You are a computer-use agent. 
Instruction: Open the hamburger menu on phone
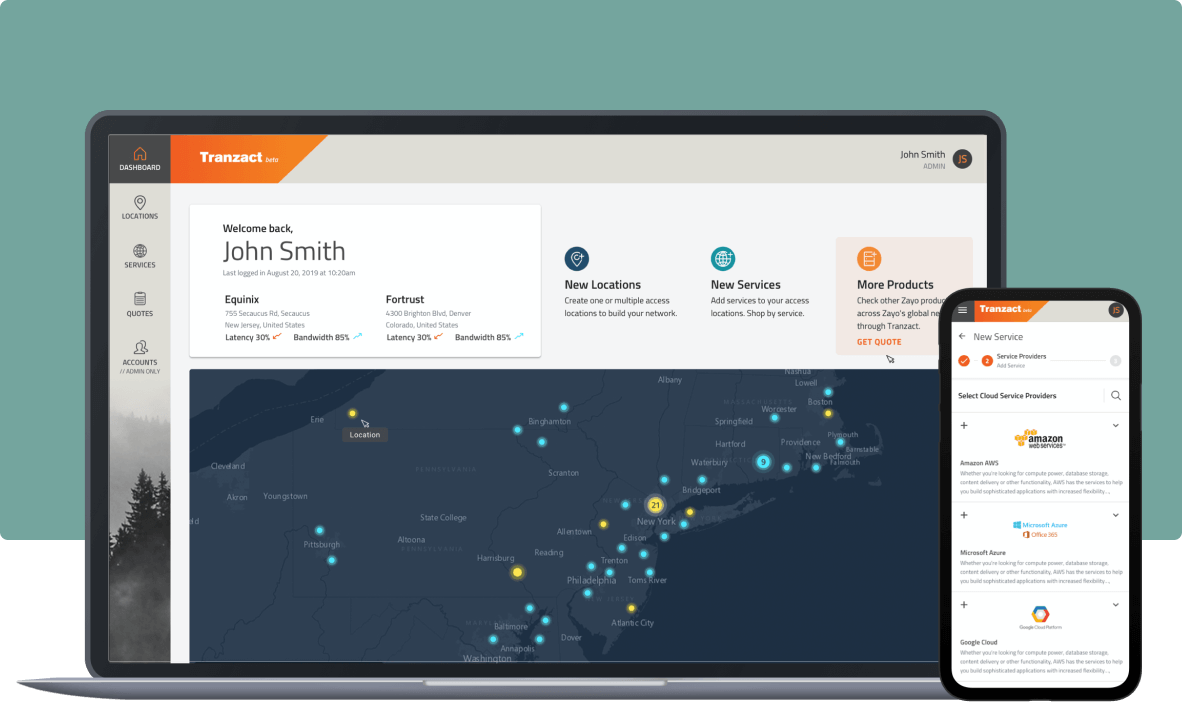tap(963, 310)
